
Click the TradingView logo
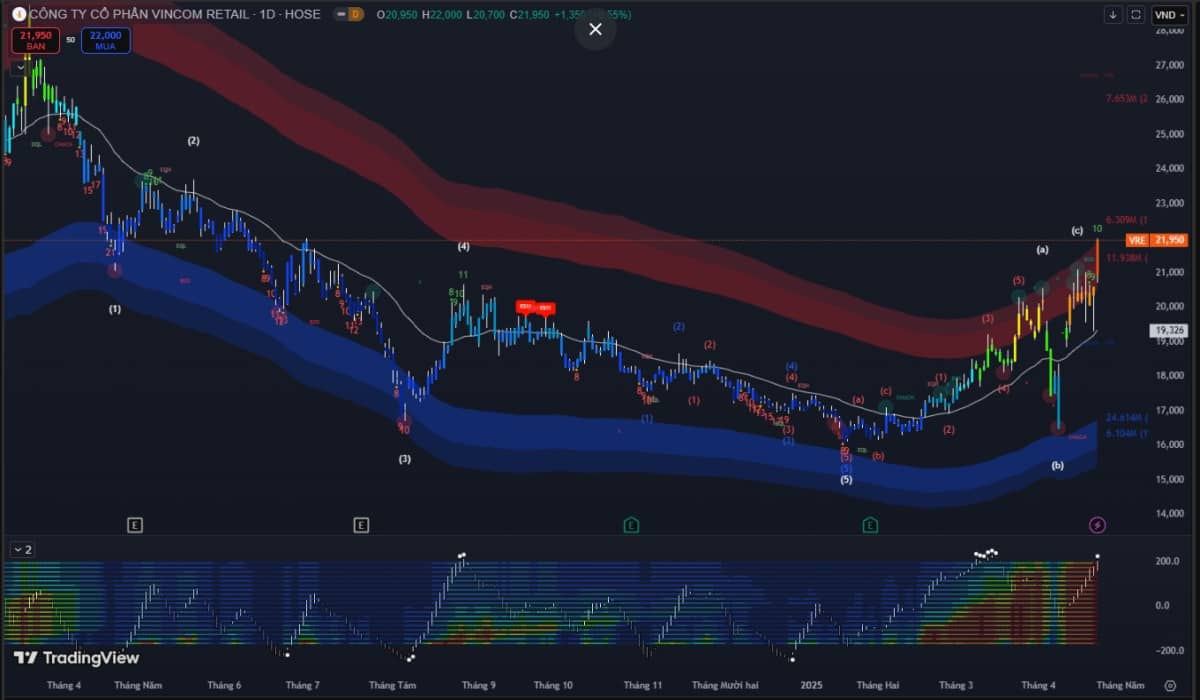coord(76,658)
